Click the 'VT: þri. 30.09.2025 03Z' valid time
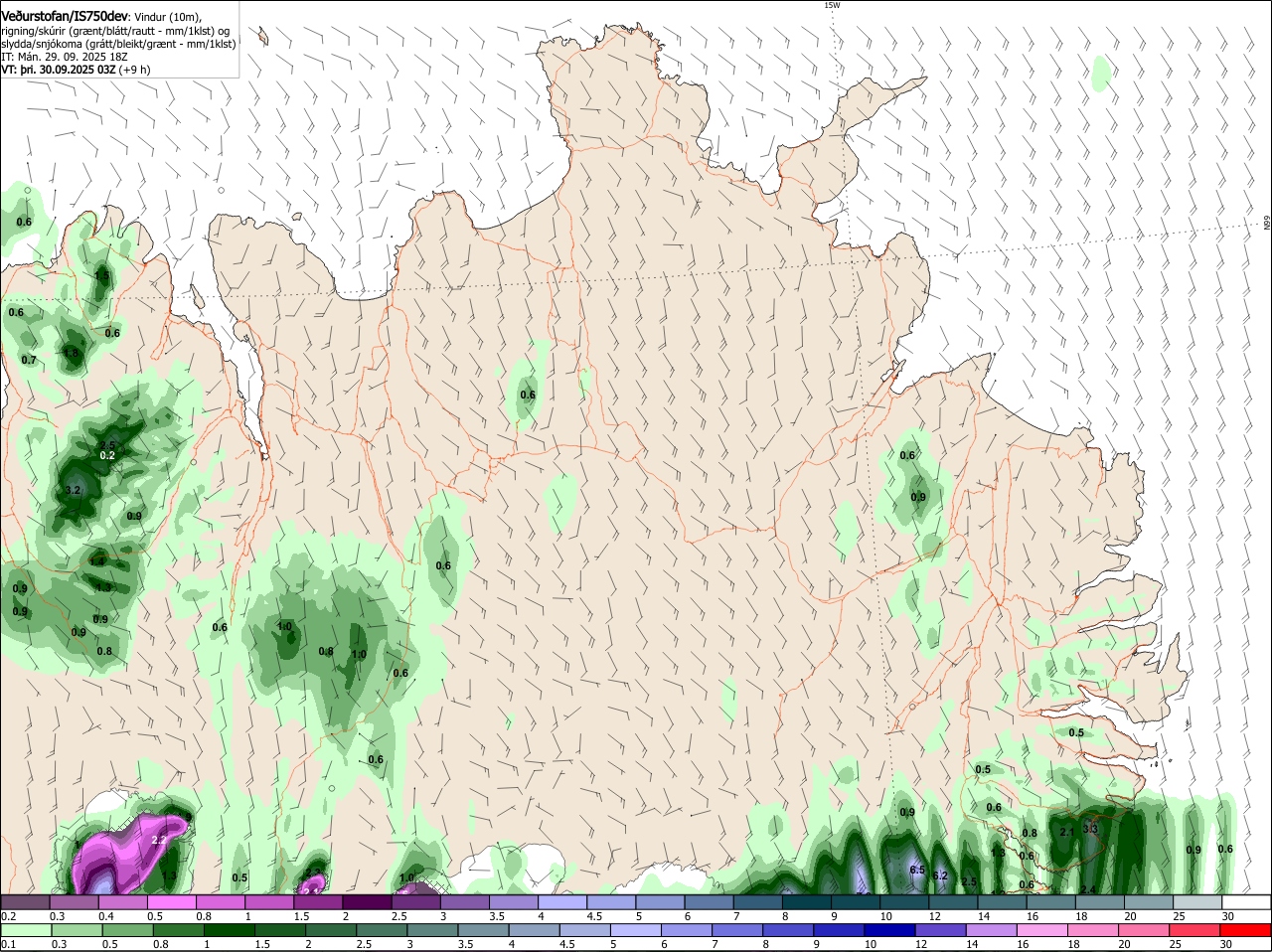 coord(59,70)
